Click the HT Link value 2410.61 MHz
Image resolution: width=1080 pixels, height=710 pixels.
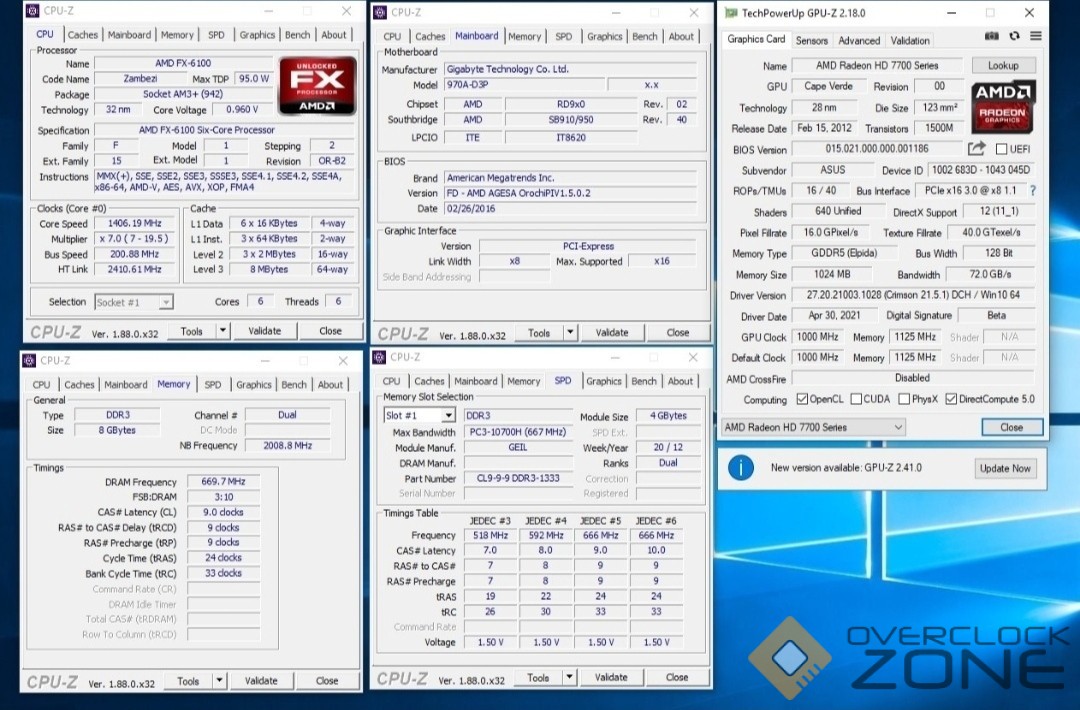134,269
